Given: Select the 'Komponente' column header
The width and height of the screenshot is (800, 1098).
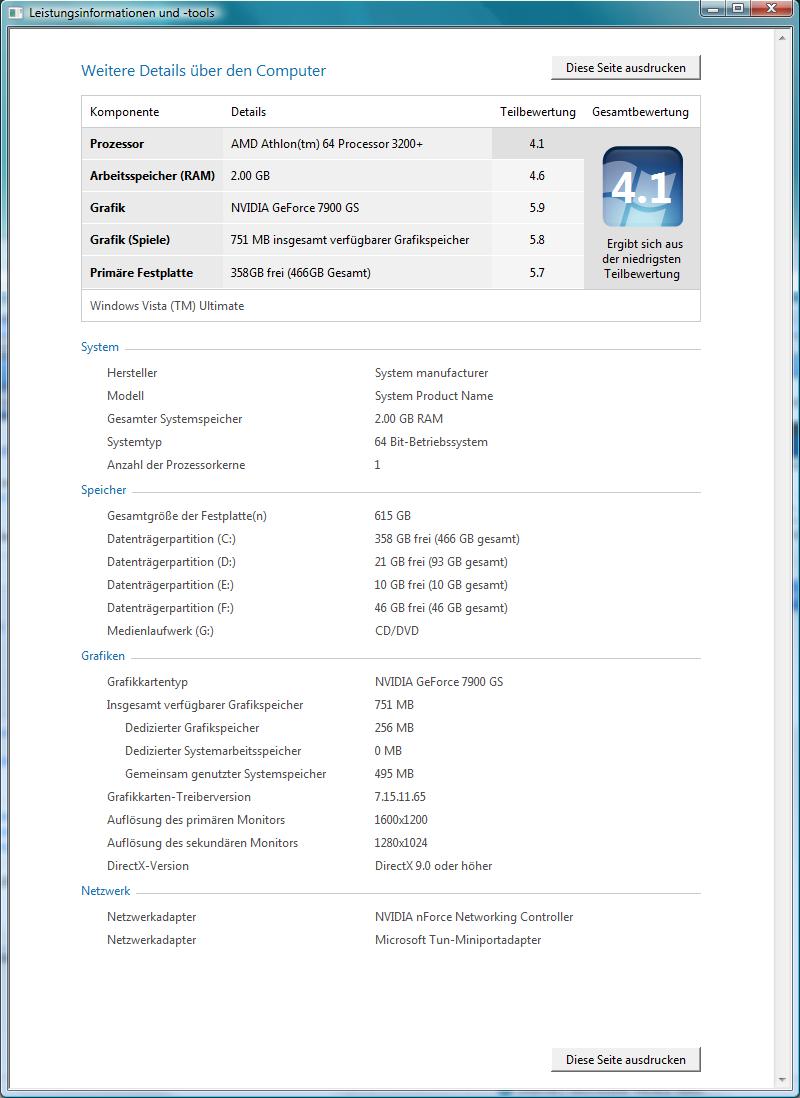Looking at the screenshot, I should pyautogui.click(x=125, y=112).
